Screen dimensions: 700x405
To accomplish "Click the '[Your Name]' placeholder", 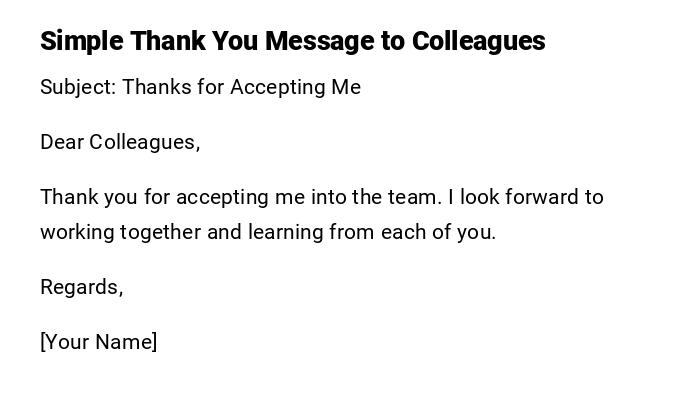I will [x=98, y=342].
